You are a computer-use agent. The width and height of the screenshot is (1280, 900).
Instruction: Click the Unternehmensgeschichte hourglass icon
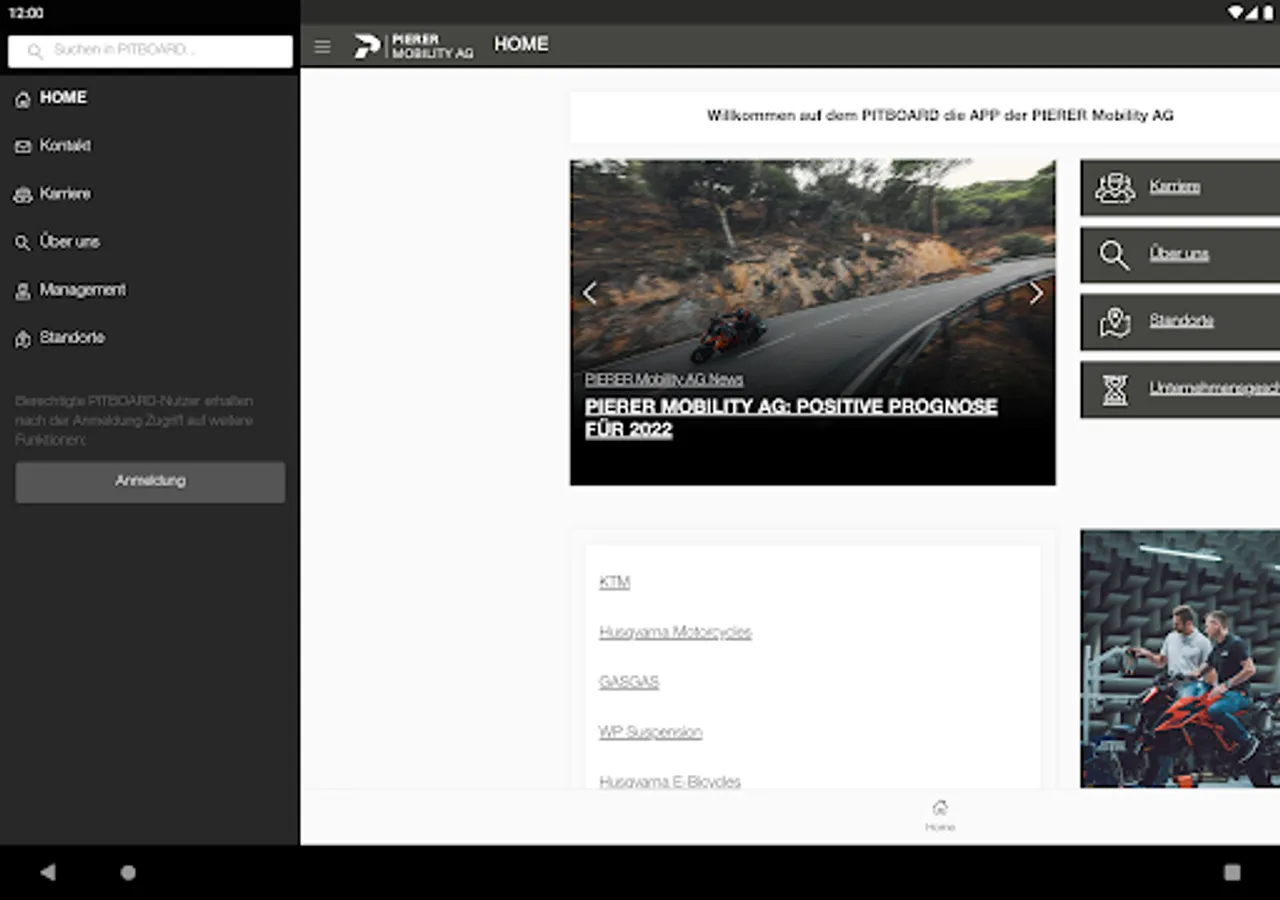1114,390
